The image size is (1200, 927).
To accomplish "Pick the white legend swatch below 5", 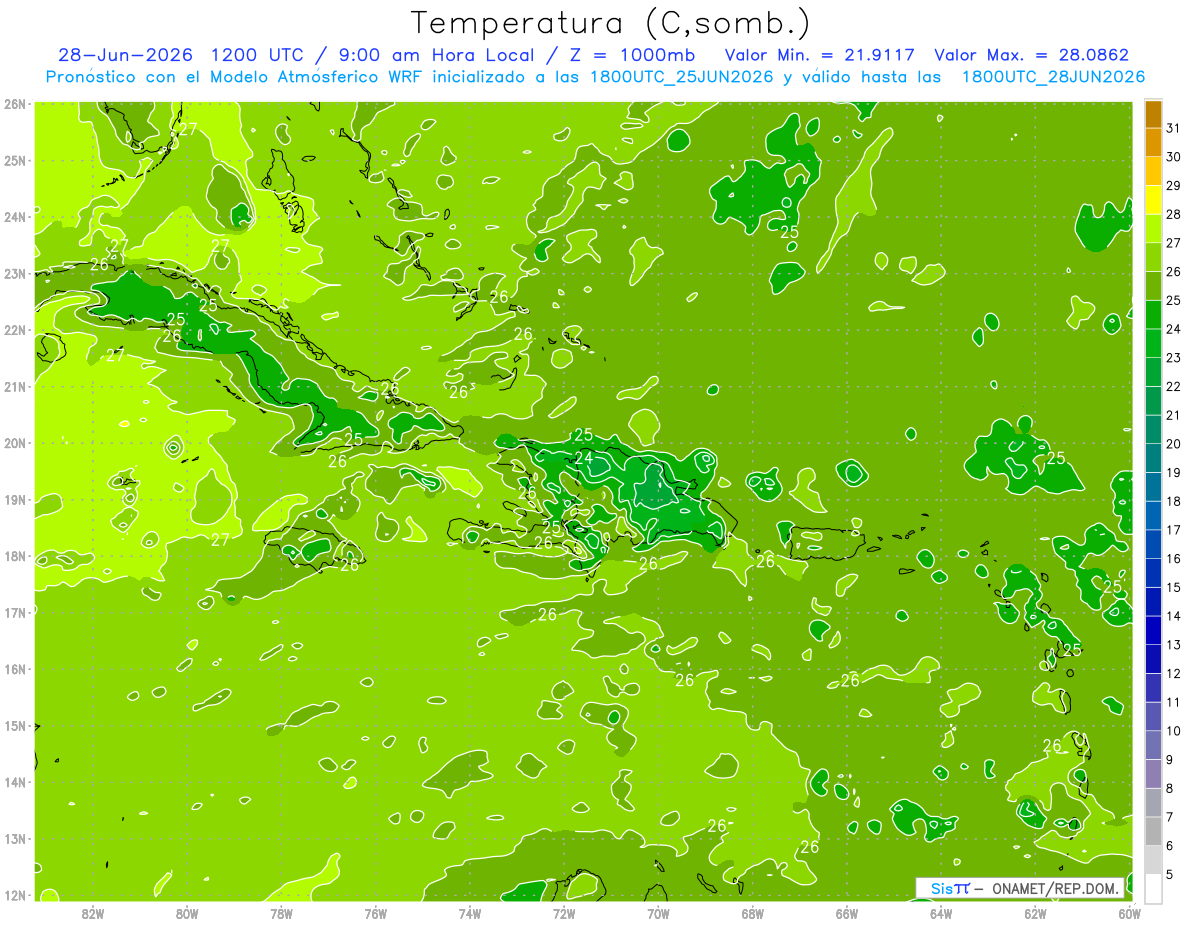I will tap(1153, 888).
